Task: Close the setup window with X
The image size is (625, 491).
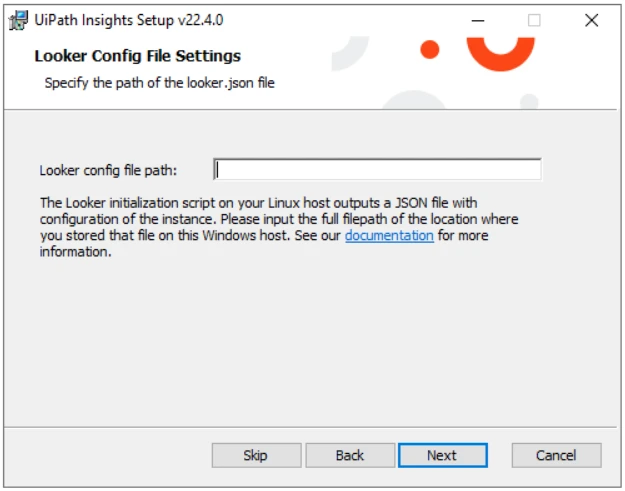Action: click(592, 20)
